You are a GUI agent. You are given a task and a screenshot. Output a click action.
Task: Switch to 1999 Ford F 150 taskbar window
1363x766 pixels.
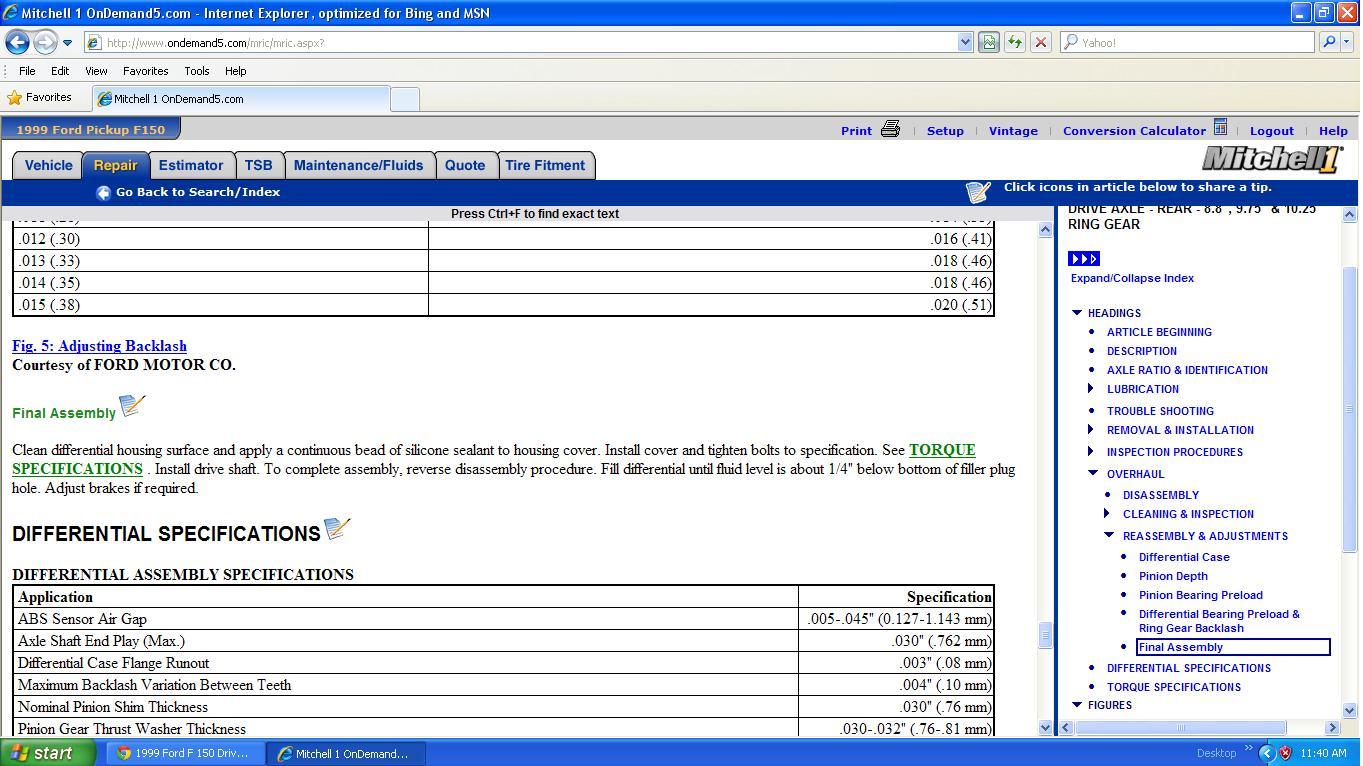(x=185, y=753)
